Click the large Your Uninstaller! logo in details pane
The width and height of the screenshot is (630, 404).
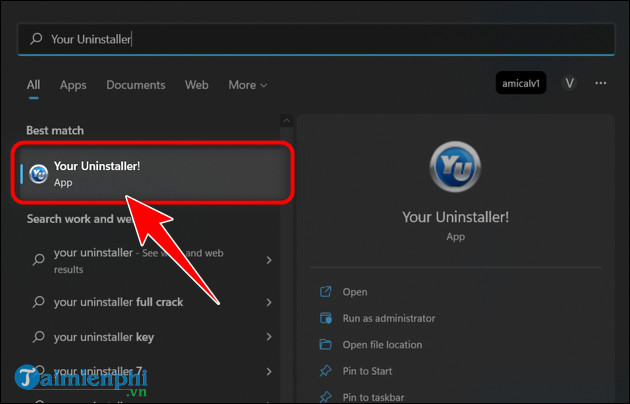(455, 166)
